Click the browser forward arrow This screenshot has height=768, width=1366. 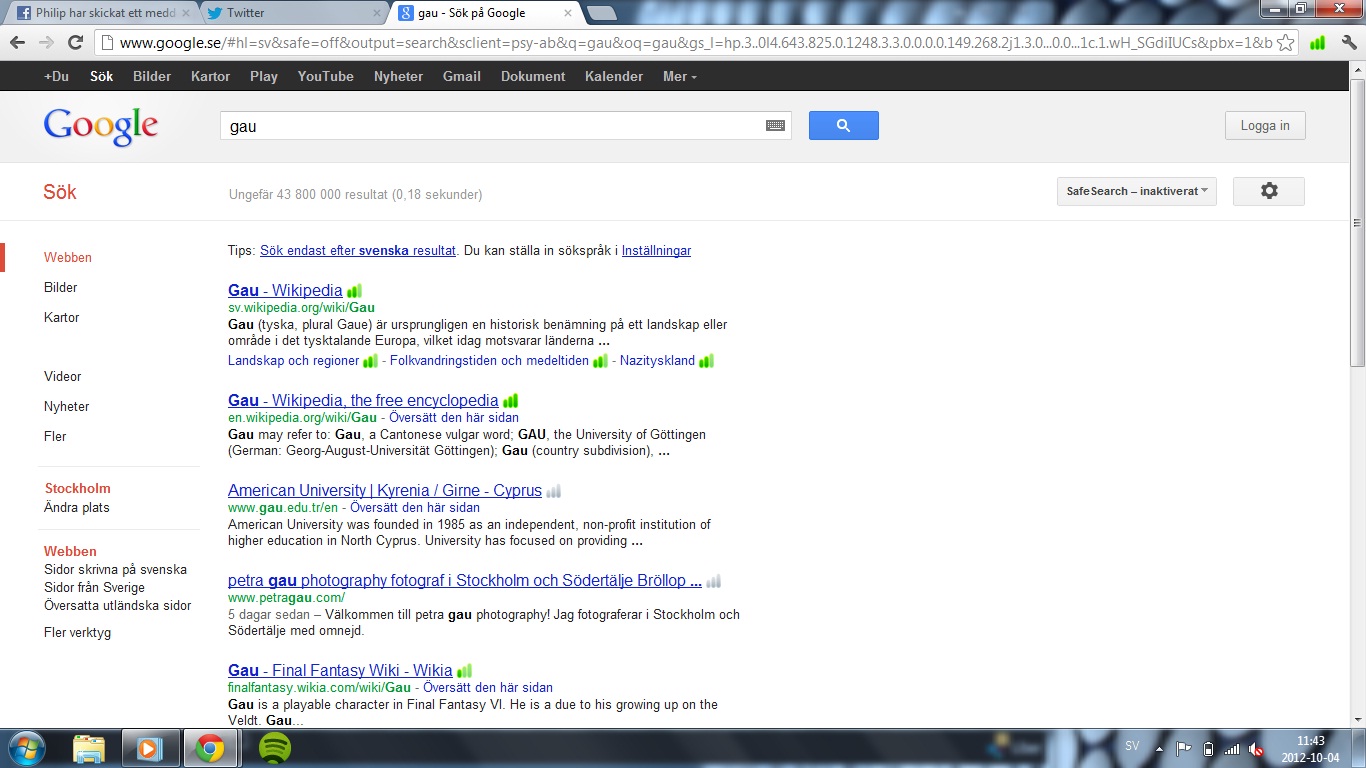(46, 43)
